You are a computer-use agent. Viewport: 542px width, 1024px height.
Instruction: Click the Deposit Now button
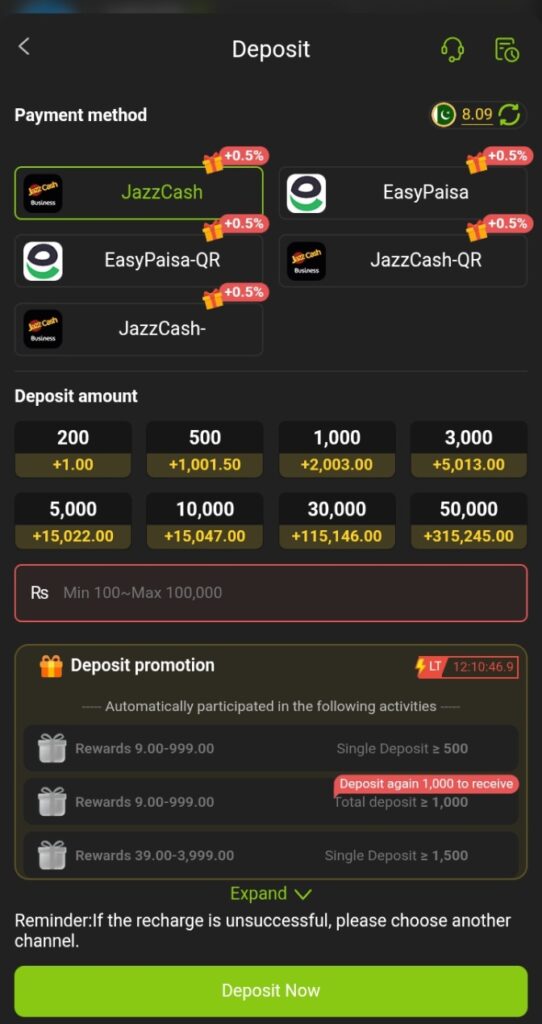coord(271,991)
